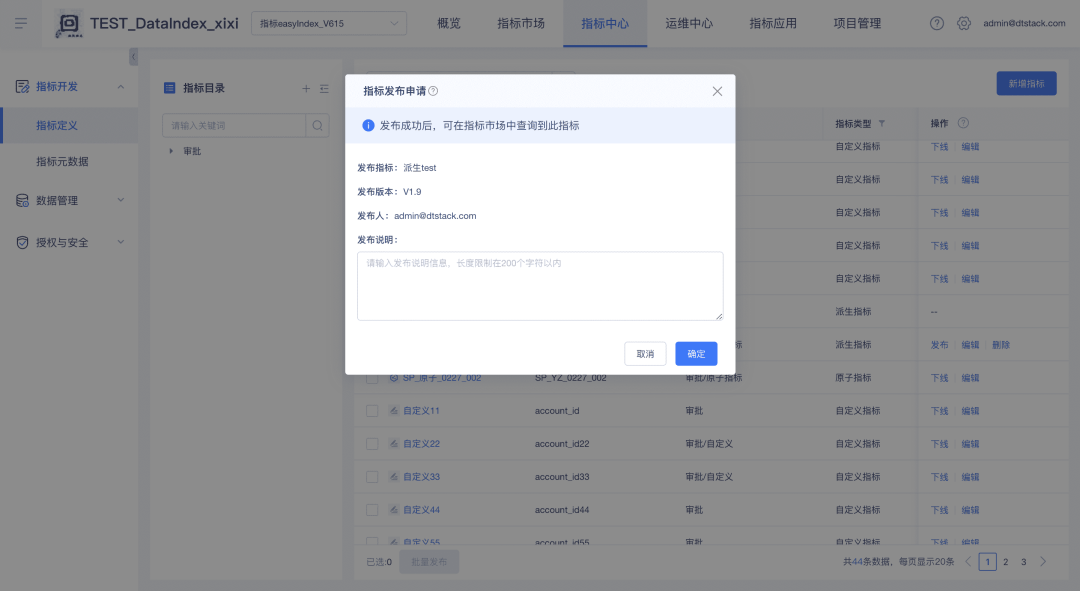Open the 指标easyIndex_V615 project dropdown
Image resolution: width=1080 pixels, height=591 pixels.
tap(329, 23)
